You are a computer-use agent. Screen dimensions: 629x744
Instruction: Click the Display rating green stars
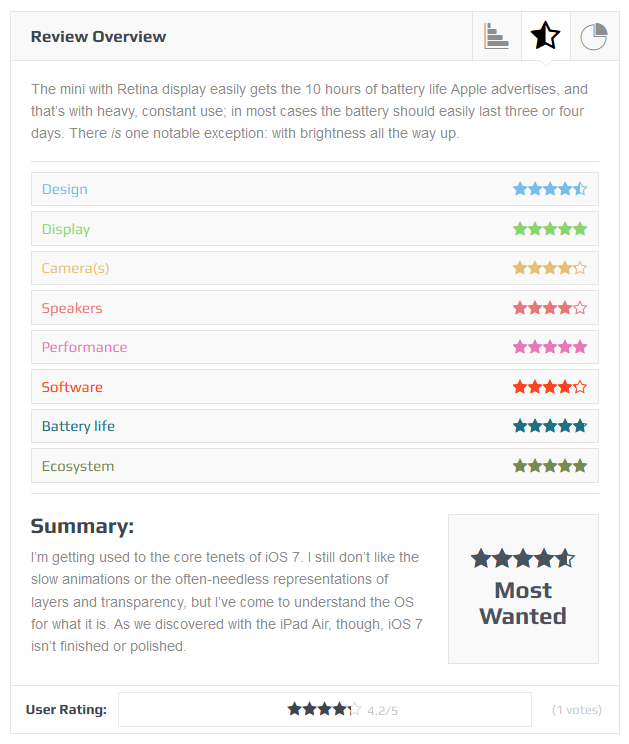coord(549,229)
